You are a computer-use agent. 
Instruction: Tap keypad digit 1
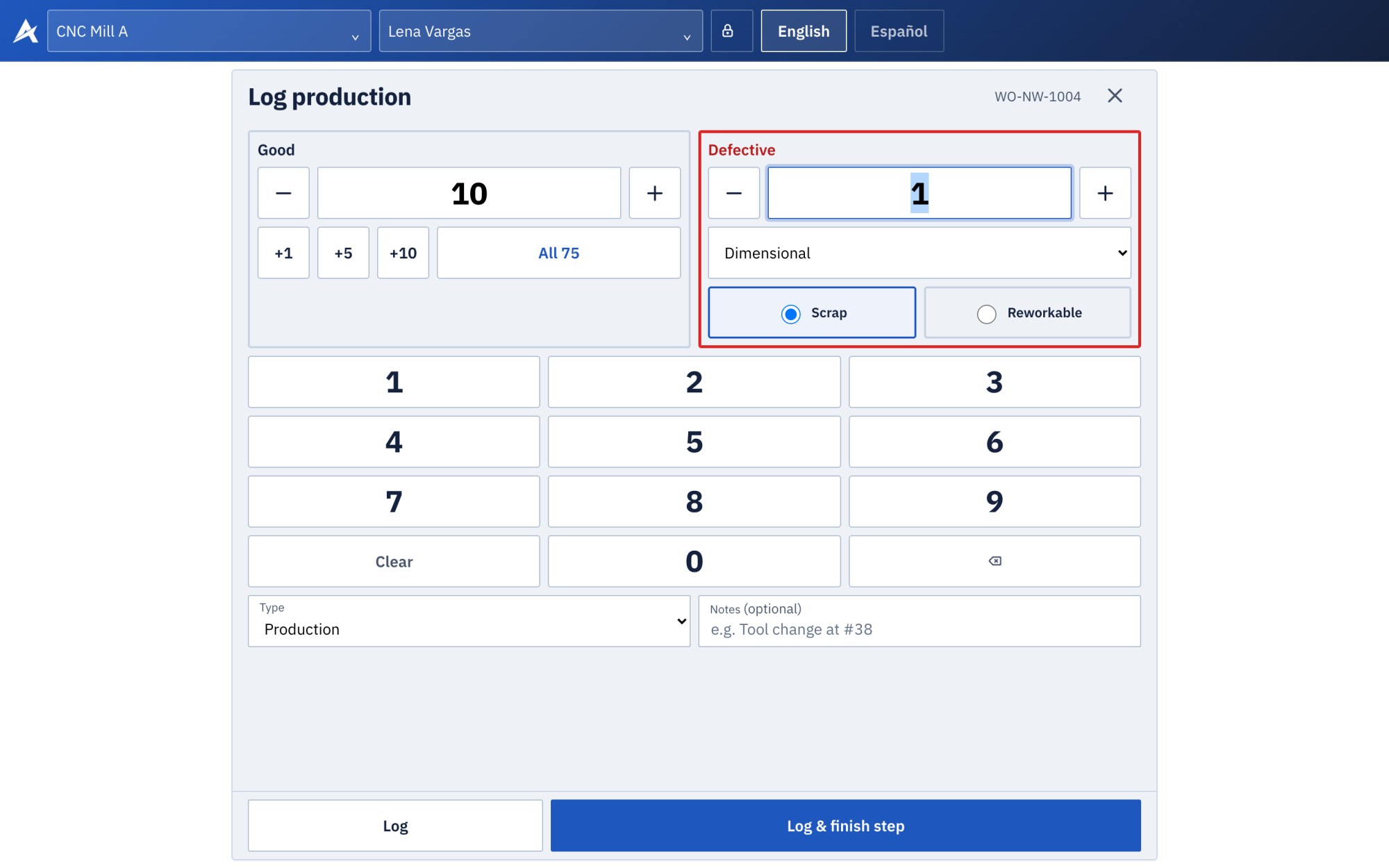pyautogui.click(x=394, y=383)
